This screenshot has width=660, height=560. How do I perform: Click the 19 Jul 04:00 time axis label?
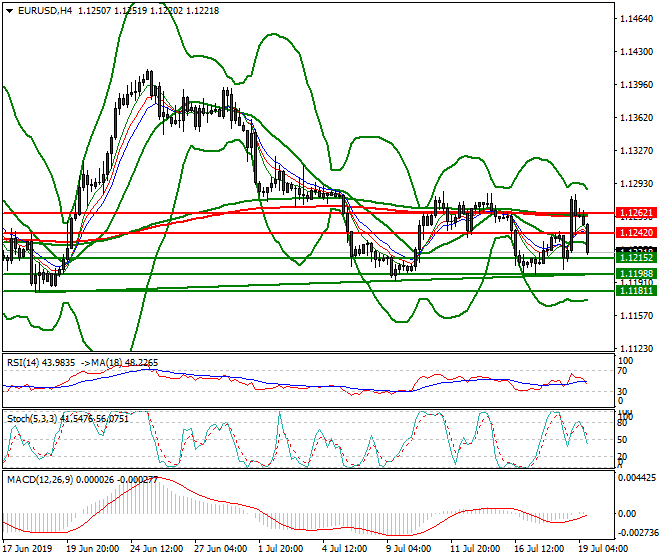(603, 549)
